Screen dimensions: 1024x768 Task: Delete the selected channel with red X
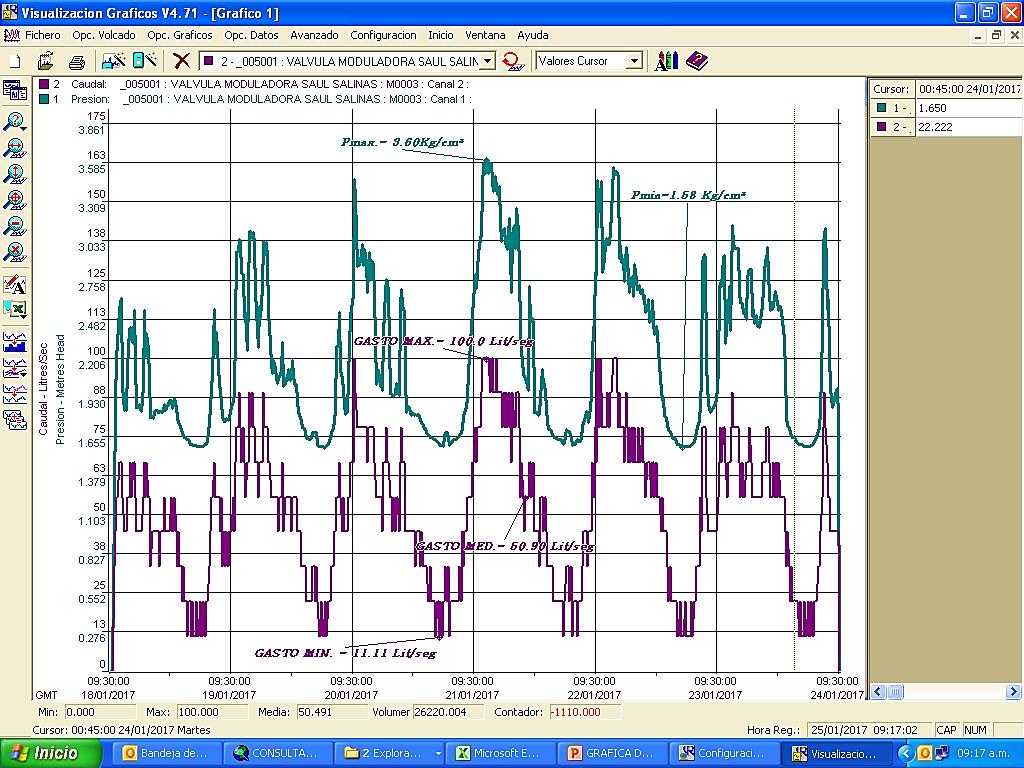click(x=182, y=61)
